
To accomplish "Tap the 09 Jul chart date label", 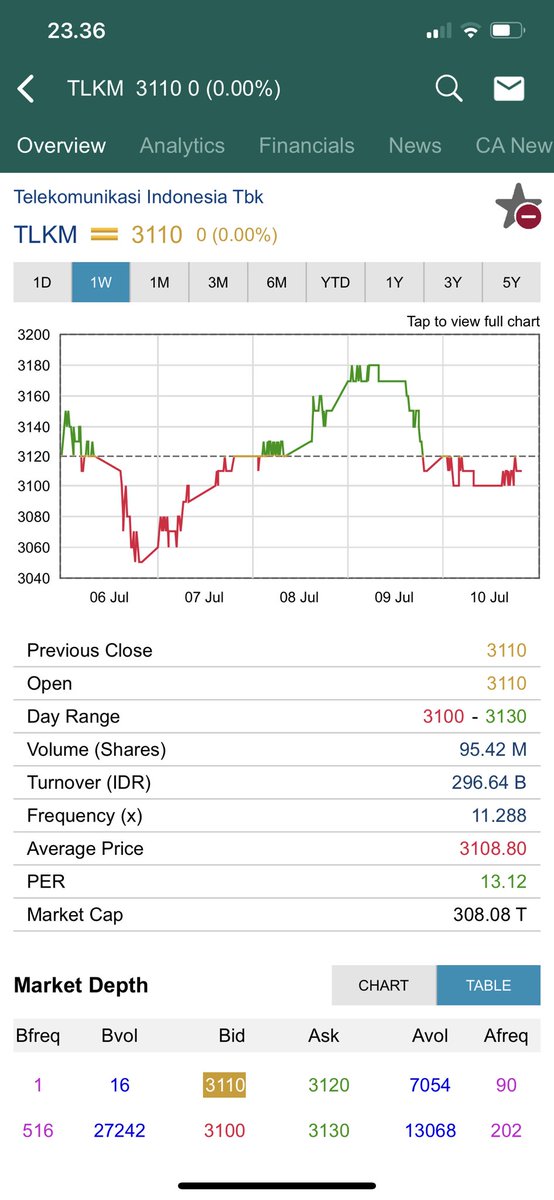I will click(x=394, y=597).
